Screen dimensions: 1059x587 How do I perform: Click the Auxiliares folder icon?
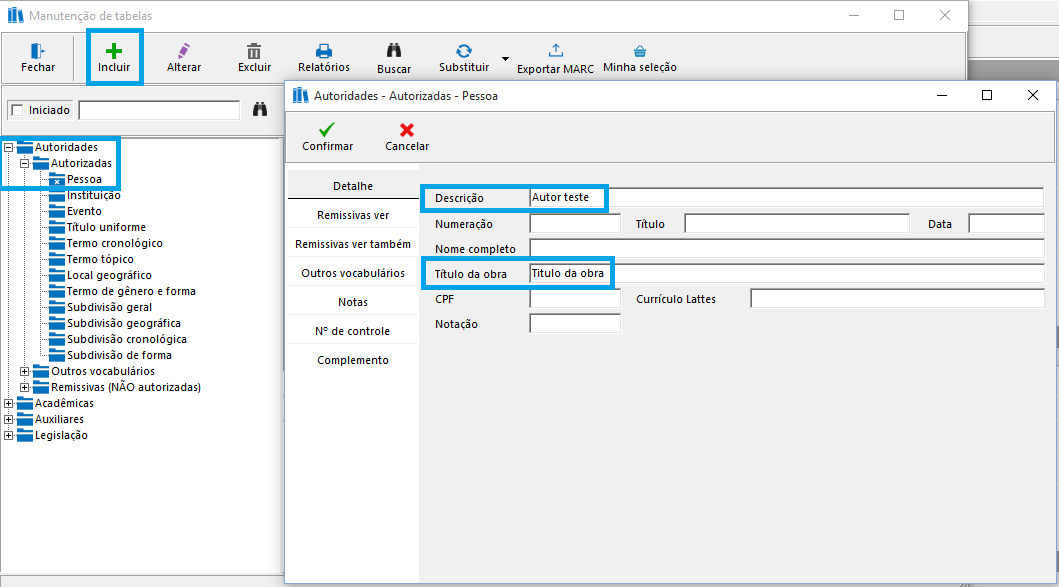tap(25, 419)
